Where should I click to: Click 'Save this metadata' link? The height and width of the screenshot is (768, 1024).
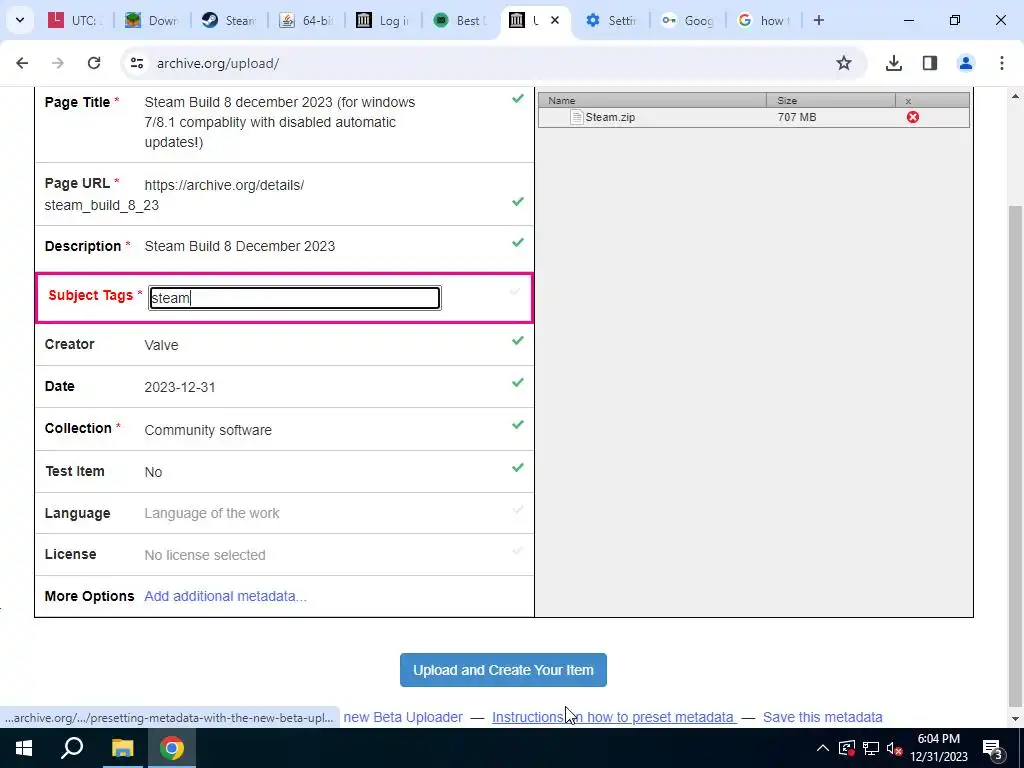point(822,717)
